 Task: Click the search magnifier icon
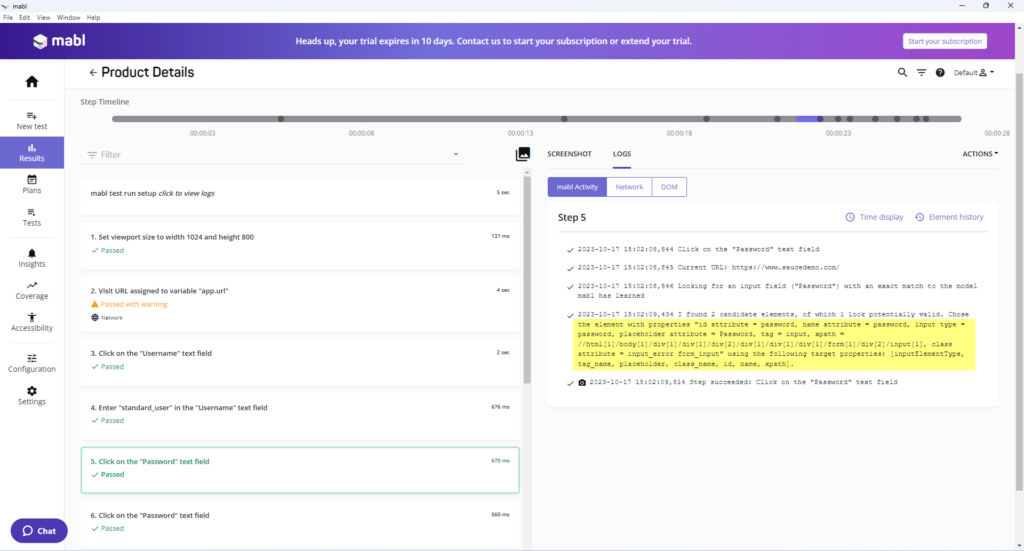tap(902, 73)
